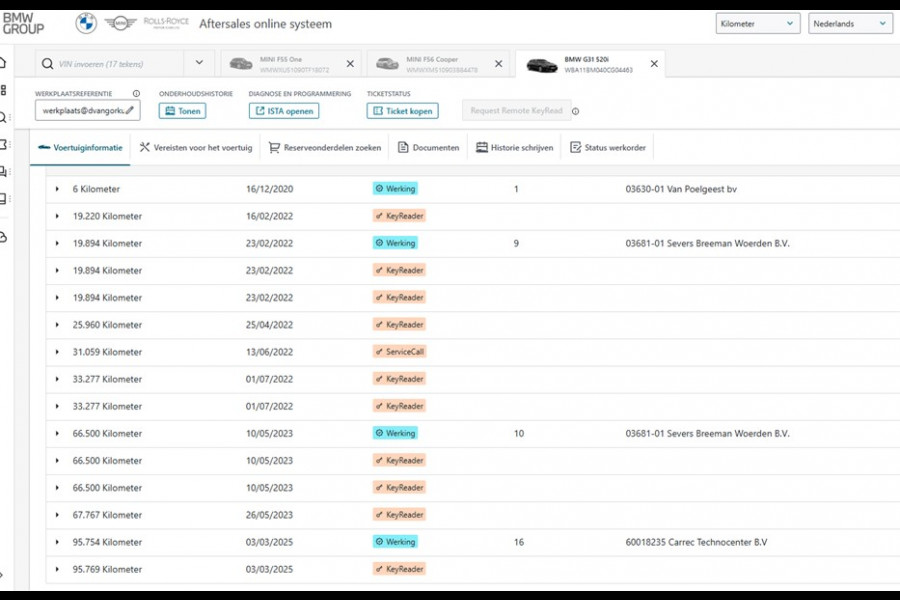This screenshot has height=600, width=900.
Task: Click the Request Remote KeyRead button
Action: point(517,111)
